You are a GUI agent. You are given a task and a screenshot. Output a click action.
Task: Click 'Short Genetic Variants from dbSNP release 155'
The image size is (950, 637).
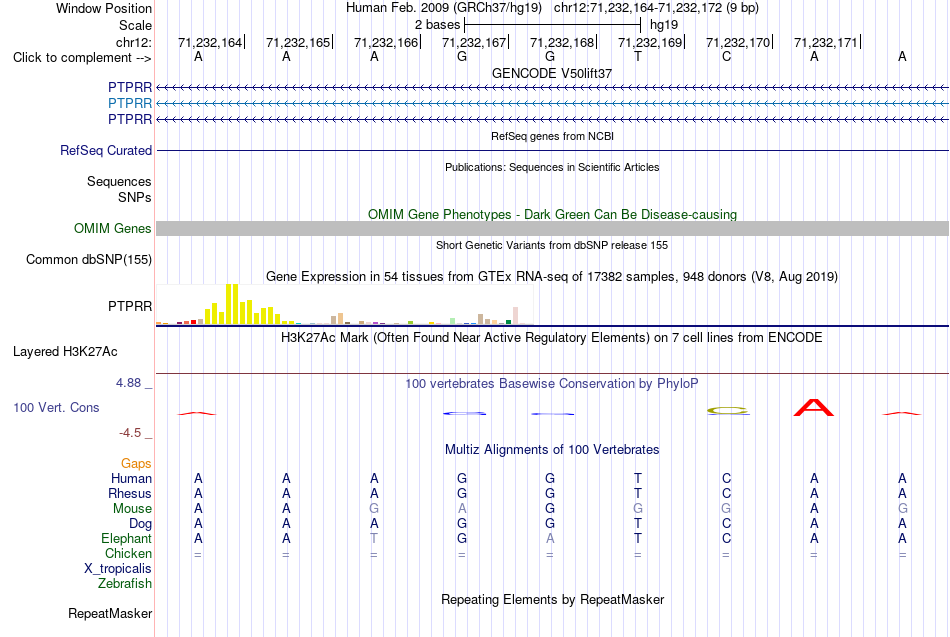coord(552,245)
